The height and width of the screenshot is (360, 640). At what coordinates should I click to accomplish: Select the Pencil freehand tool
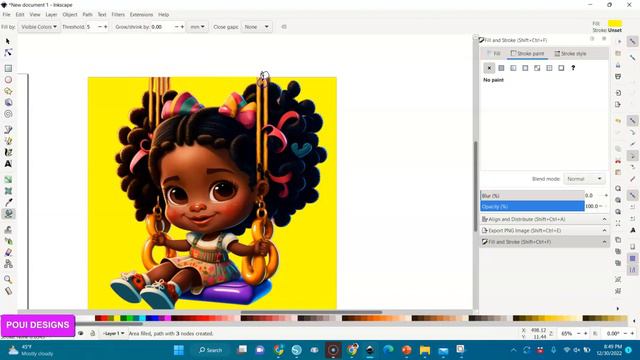8,141
